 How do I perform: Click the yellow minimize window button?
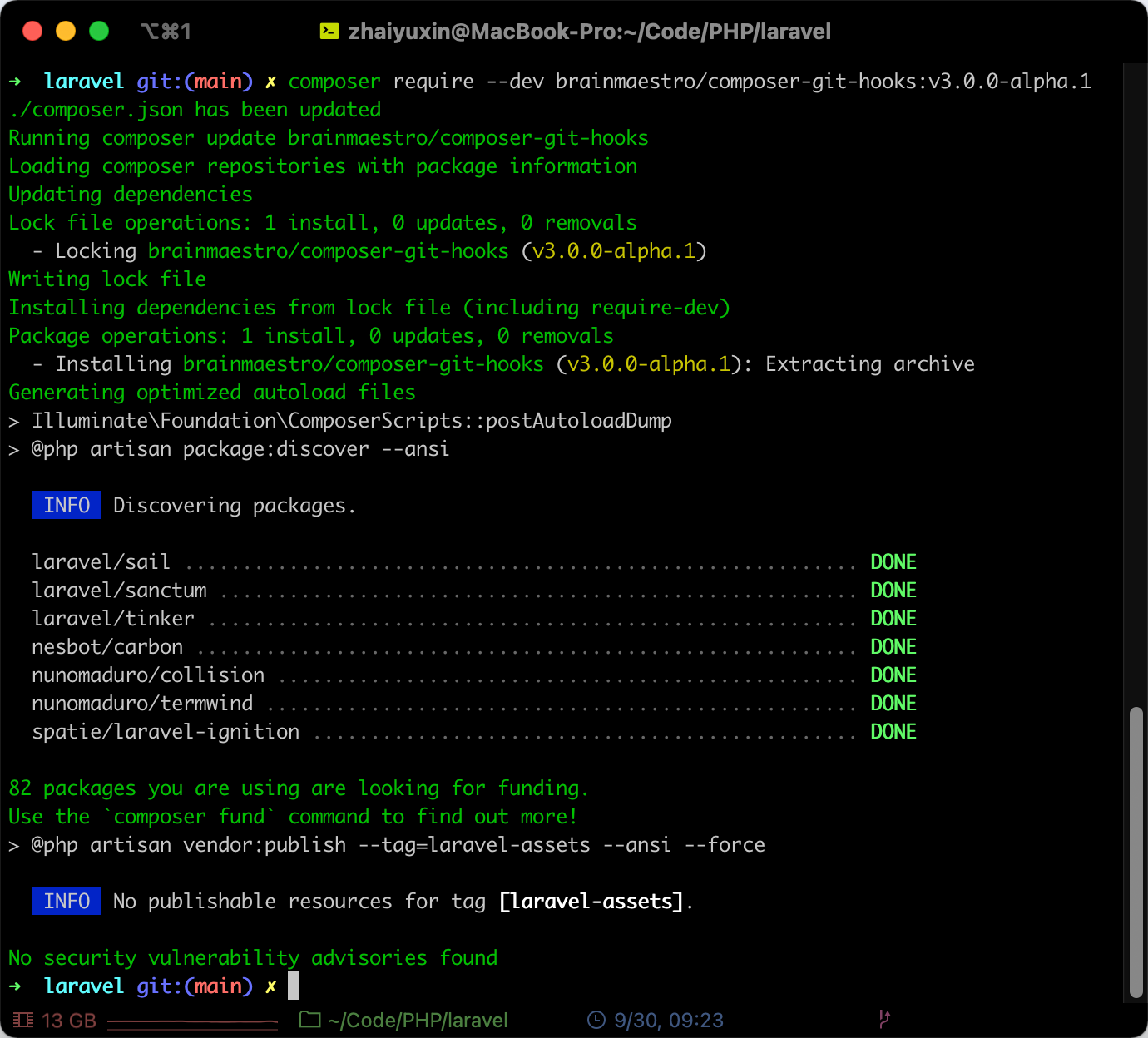(x=66, y=32)
